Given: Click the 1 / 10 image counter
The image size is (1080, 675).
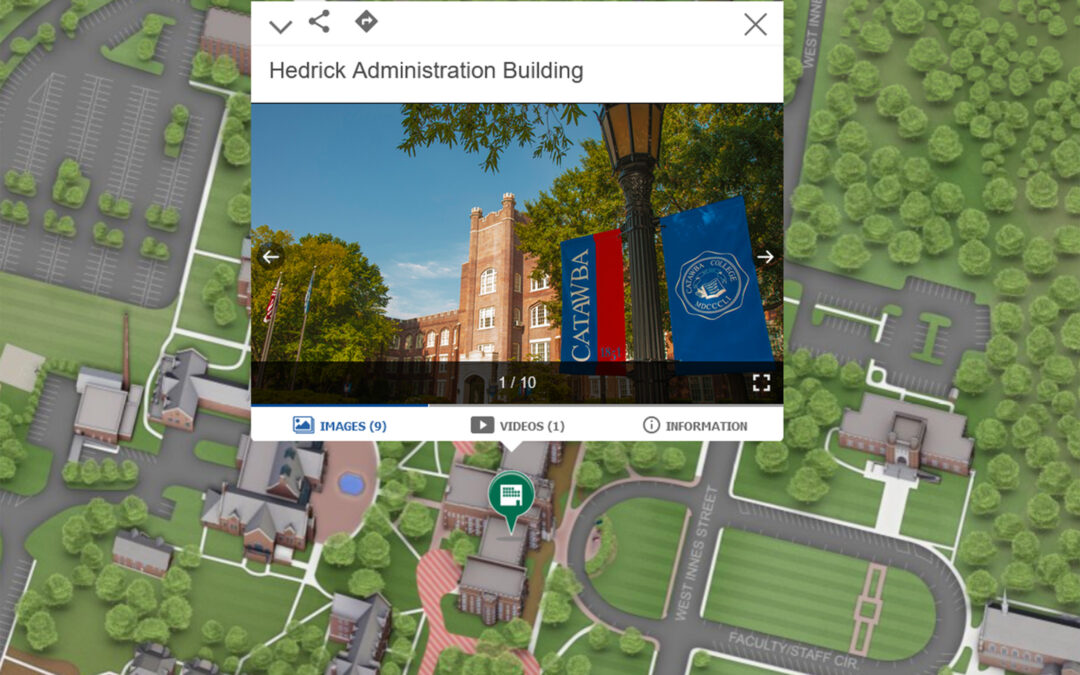Looking at the screenshot, I should (517, 383).
